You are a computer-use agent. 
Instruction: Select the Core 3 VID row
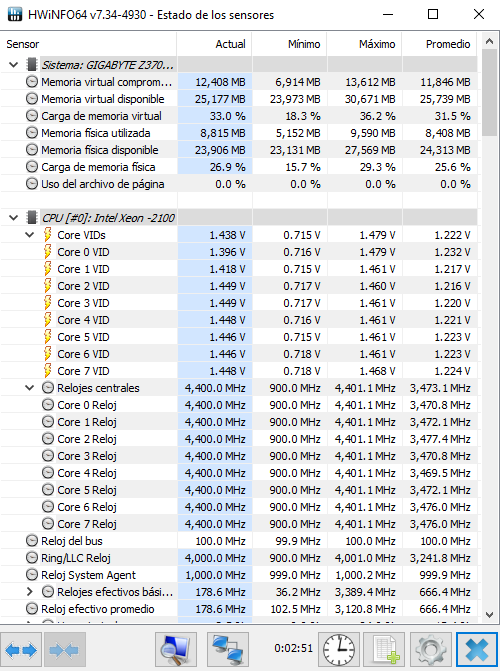tap(239, 303)
